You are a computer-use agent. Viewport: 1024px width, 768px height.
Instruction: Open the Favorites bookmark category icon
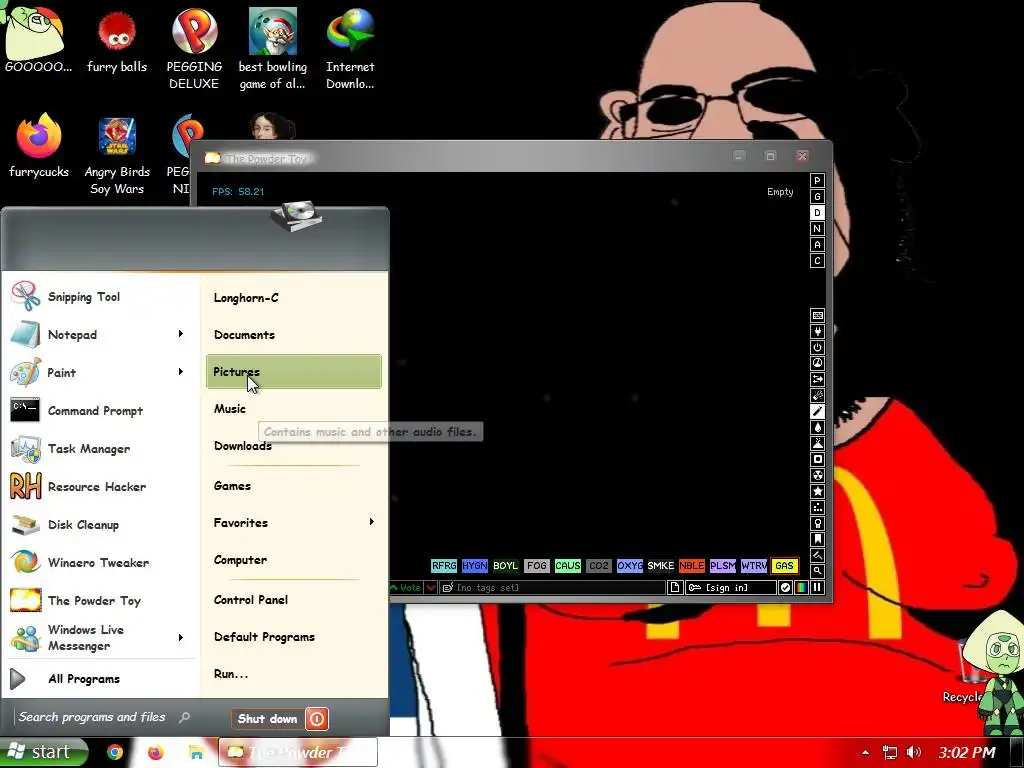(817, 539)
